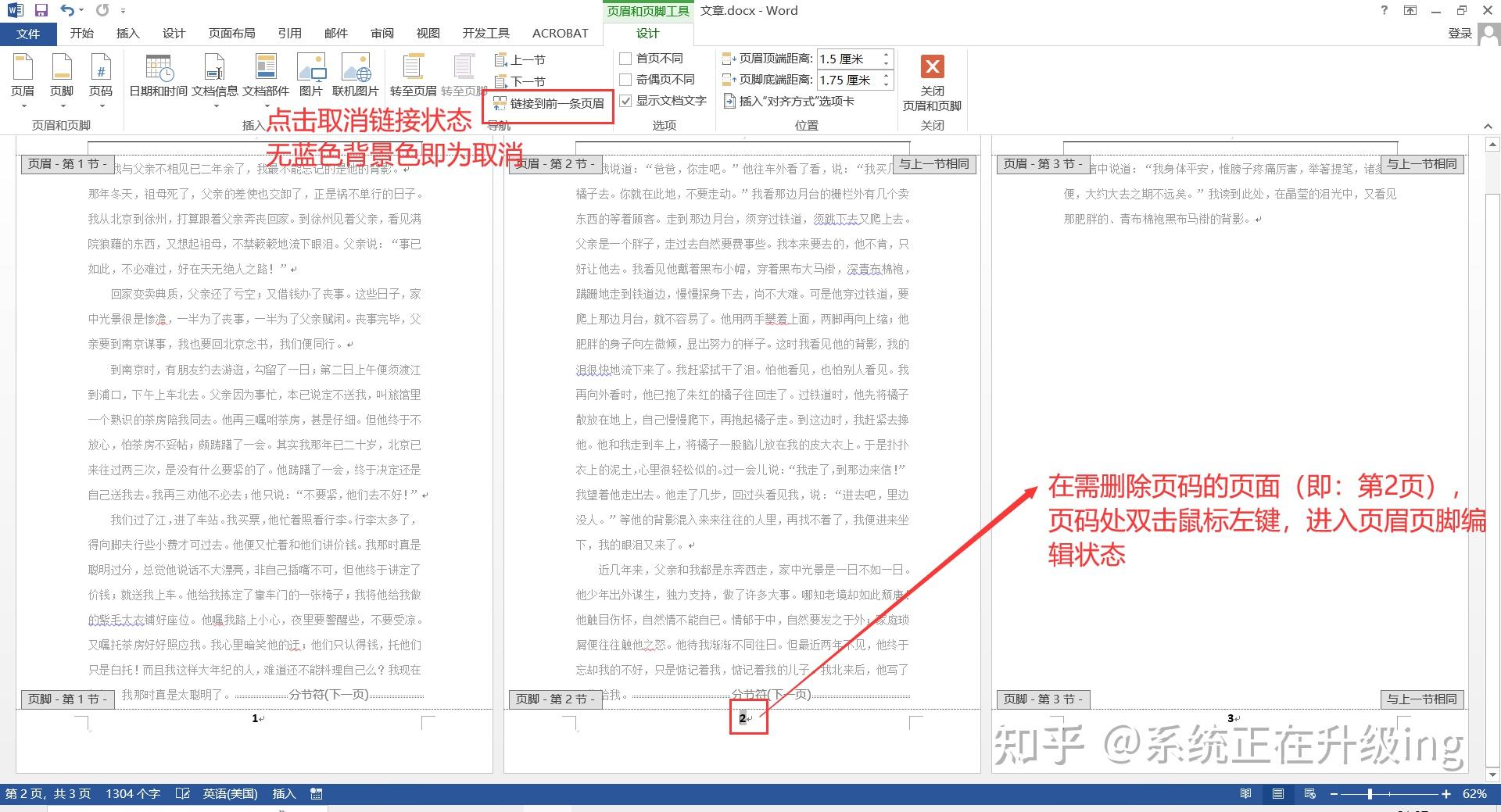Click page 3 footer number
The width and height of the screenshot is (1501, 812).
(x=1231, y=718)
